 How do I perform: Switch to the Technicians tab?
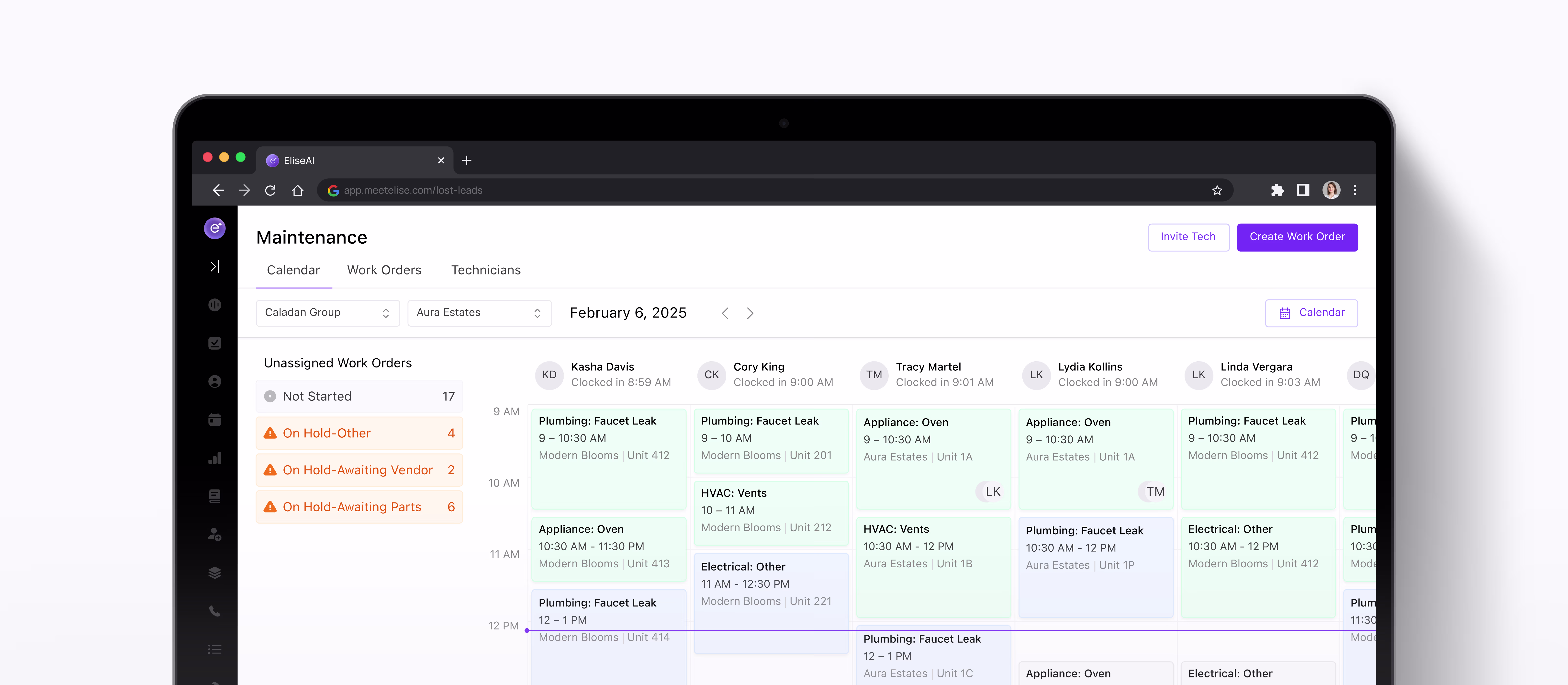click(486, 270)
